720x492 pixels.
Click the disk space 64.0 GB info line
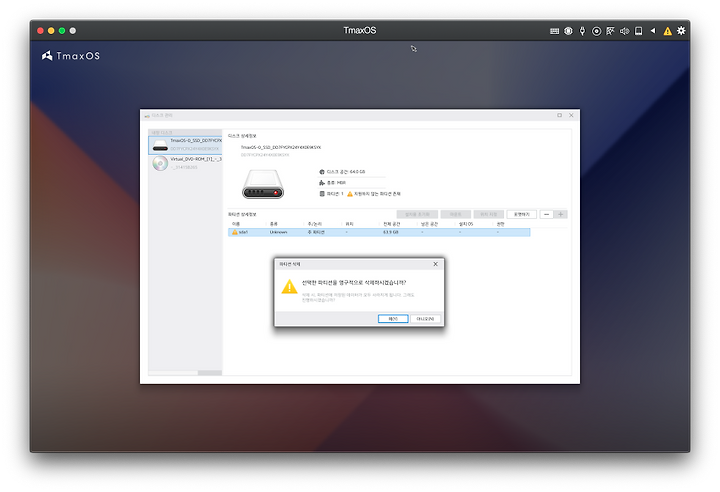point(342,172)
